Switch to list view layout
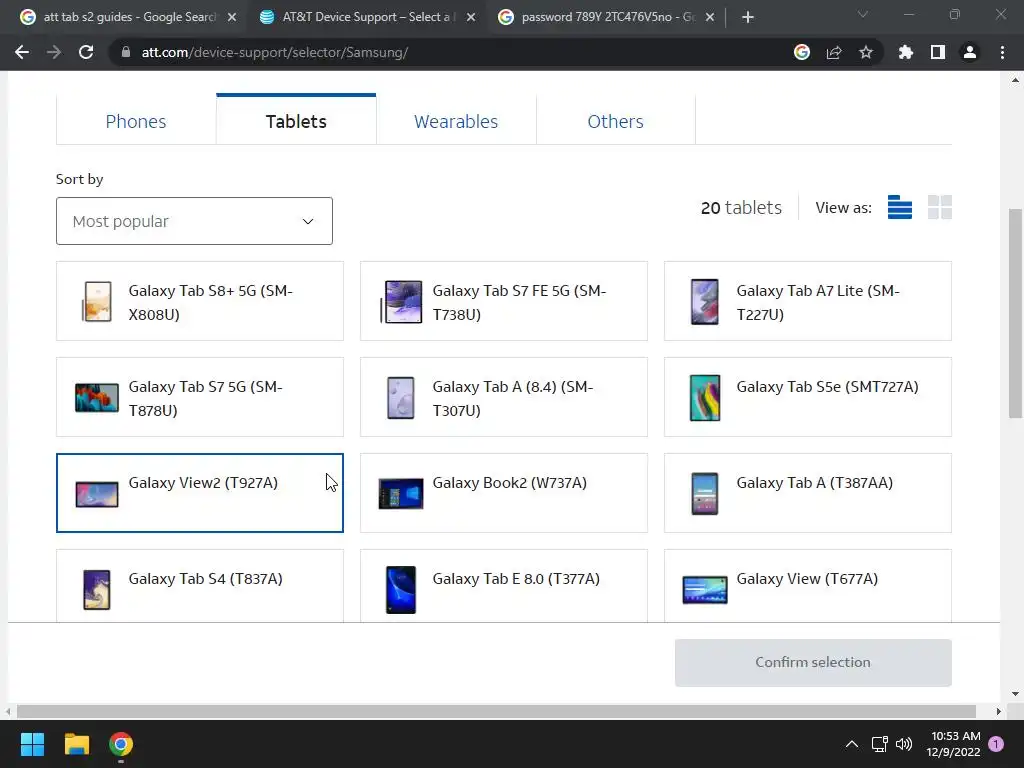 [x=900, y=208]
